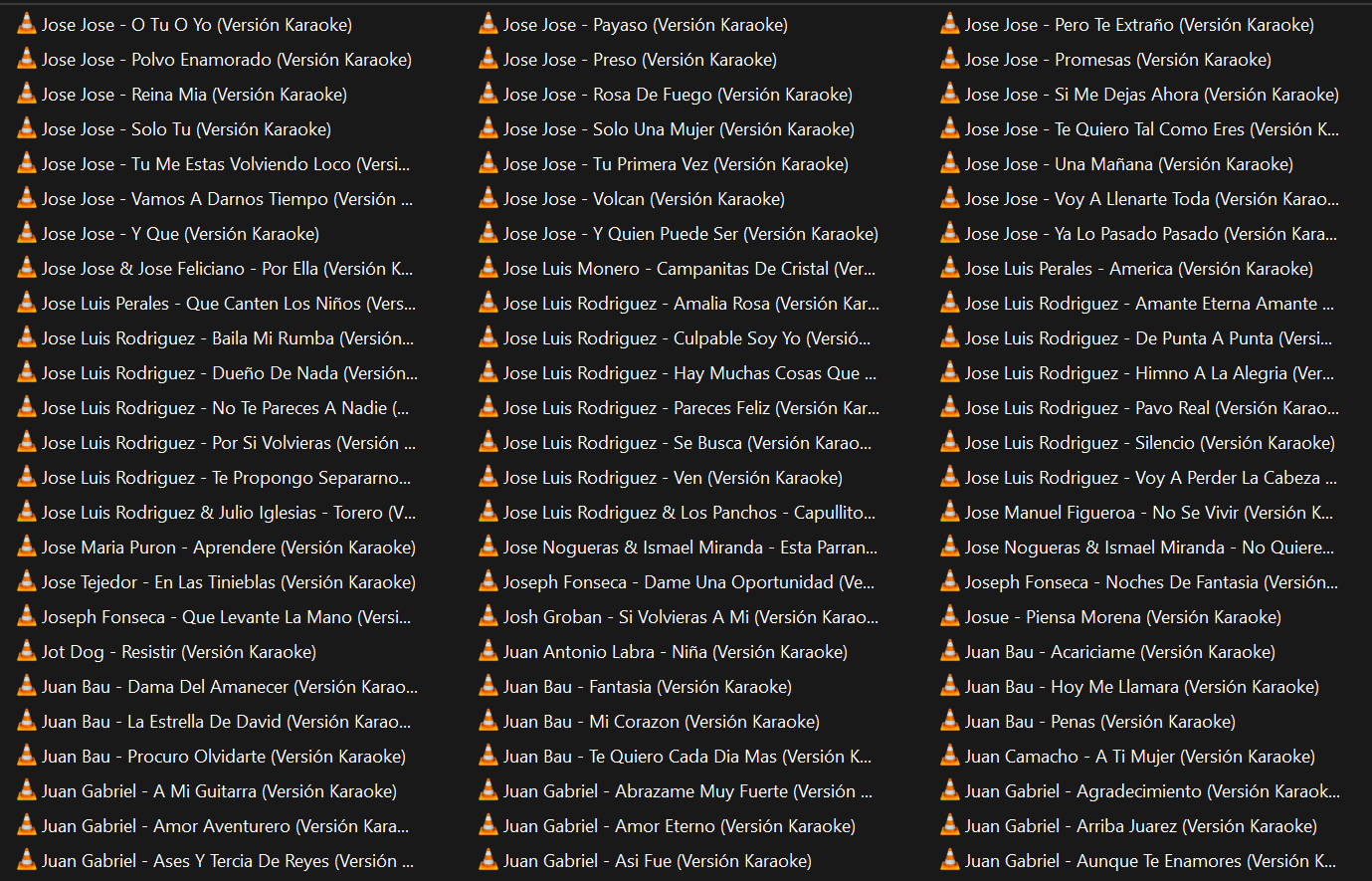Screen dimensions: 1372x881
Task: Click the cone icon for Juan Gabriel - Asi Fue
Action: [x=488, y=860]
